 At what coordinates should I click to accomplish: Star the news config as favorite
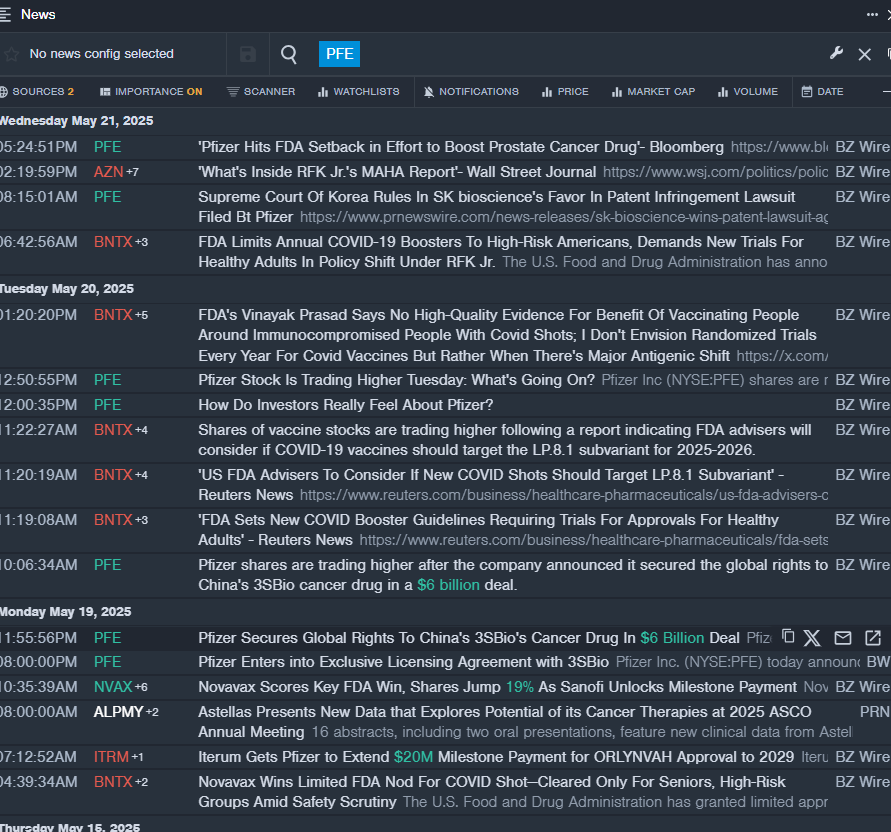click(x=11, y=54)
